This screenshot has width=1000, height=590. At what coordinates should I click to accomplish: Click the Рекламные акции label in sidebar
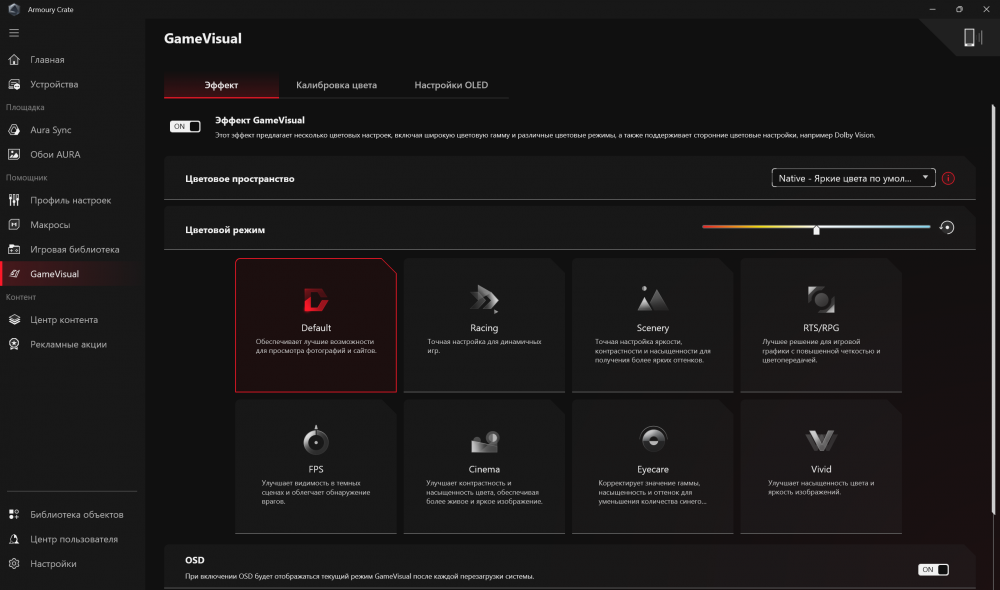point(68,344)
